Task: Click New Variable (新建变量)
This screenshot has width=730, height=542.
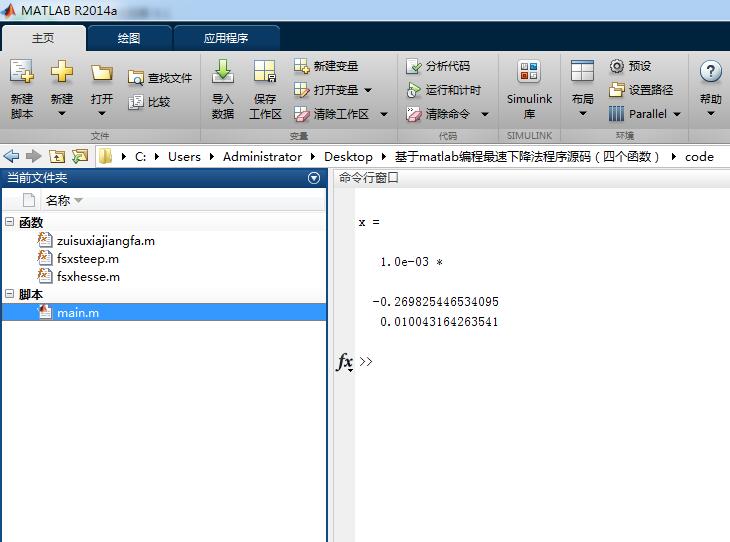Action: 326,66
